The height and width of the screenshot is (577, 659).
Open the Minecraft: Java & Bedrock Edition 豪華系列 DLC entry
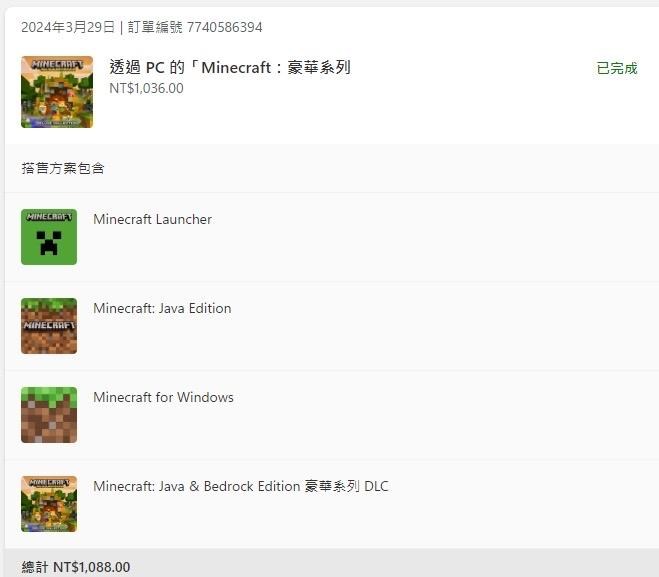click(241, 486)
